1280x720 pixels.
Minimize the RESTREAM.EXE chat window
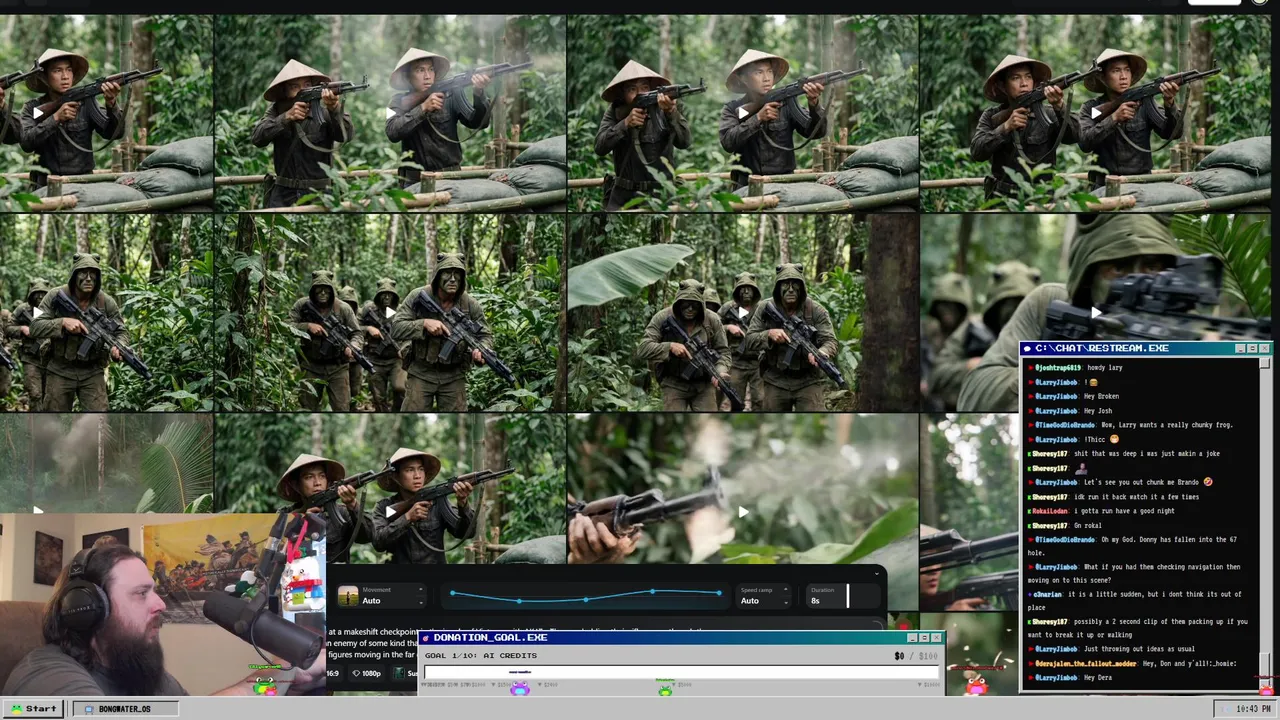1240,348
